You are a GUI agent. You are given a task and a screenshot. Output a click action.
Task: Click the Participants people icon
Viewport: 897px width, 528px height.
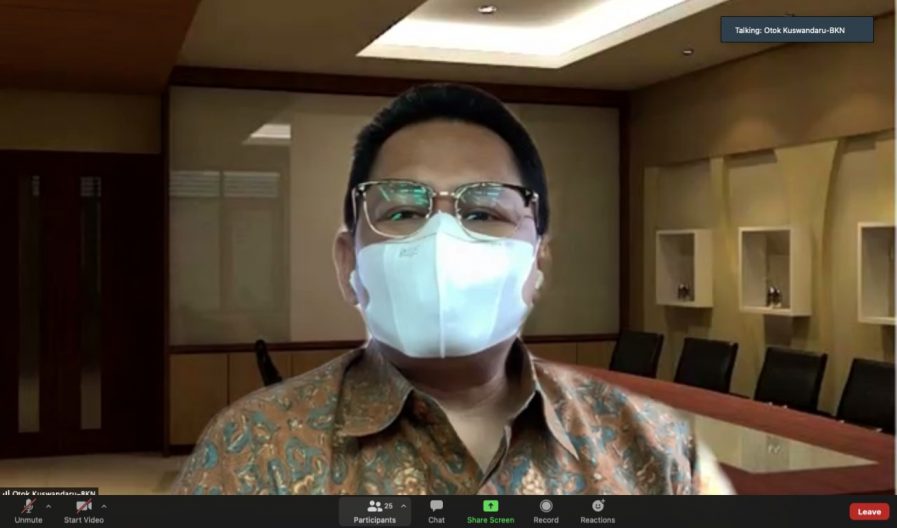tap(375, 506)
